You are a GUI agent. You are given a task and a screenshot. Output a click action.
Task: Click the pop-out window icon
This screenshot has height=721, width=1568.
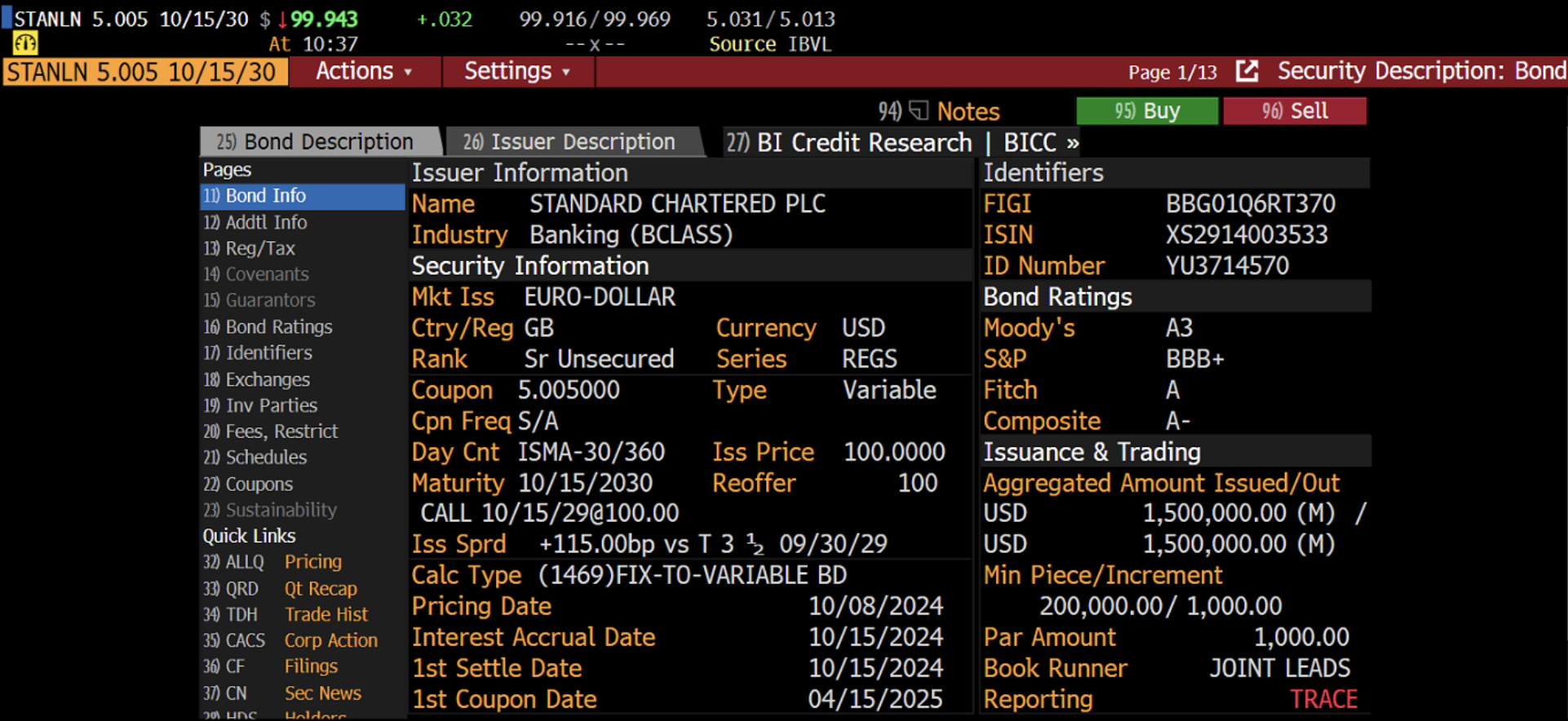[1247, 71]
